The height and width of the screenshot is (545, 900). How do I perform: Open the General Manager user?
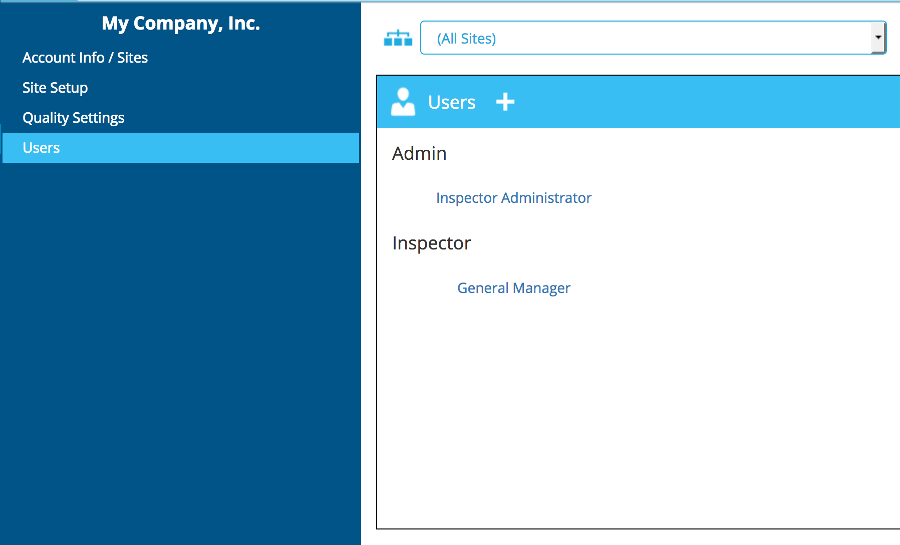(513, 288)
